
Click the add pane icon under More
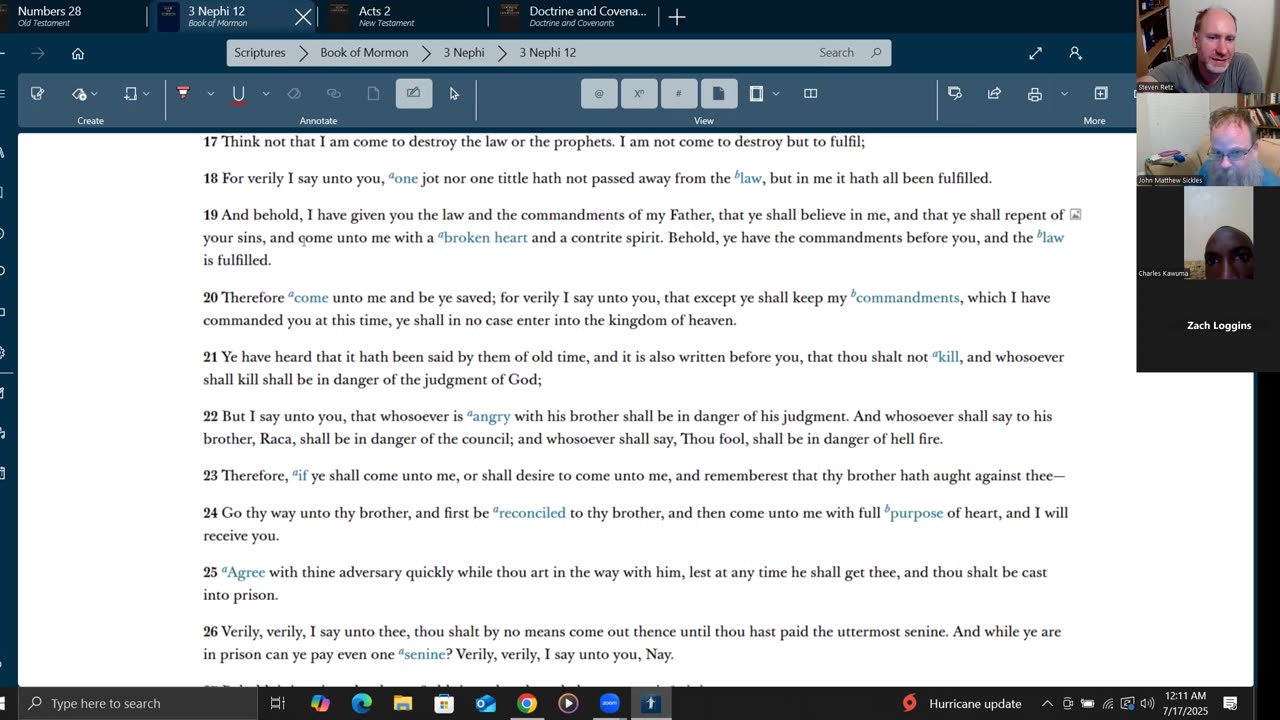[x=1101, y=93]
